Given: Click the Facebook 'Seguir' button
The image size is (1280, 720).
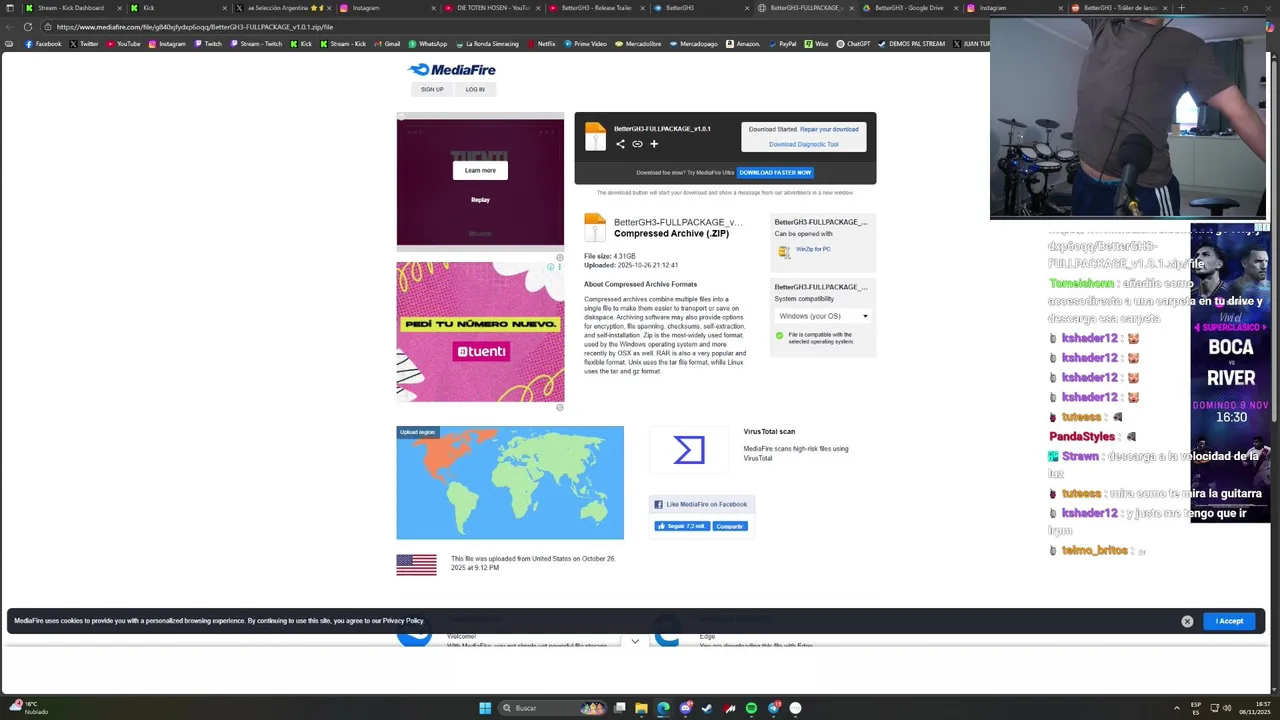Looking at the screenshot, I should [x=682, y=526].
